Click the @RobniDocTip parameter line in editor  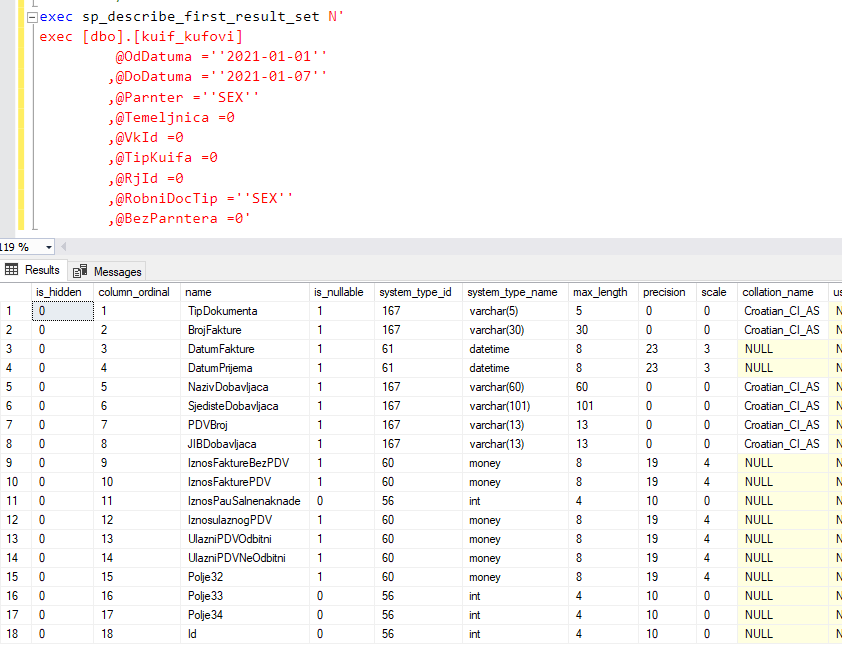tap(201, 198)
